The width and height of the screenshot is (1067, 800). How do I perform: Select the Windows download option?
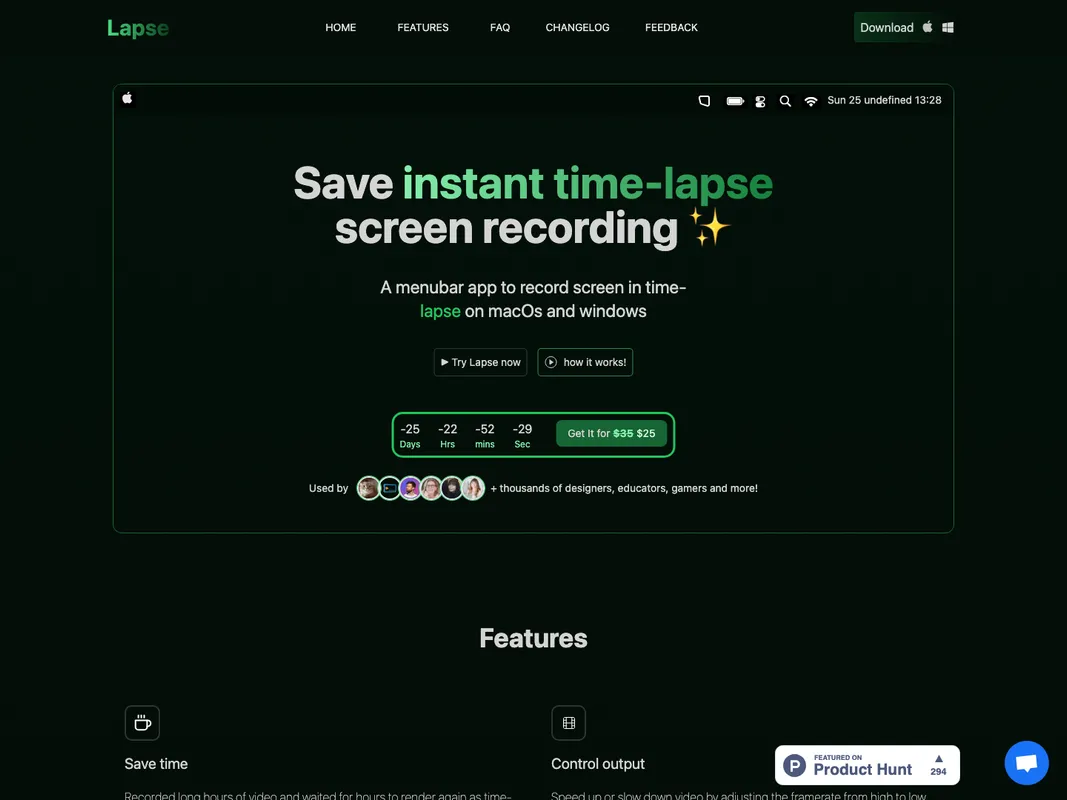click(947, 27)
